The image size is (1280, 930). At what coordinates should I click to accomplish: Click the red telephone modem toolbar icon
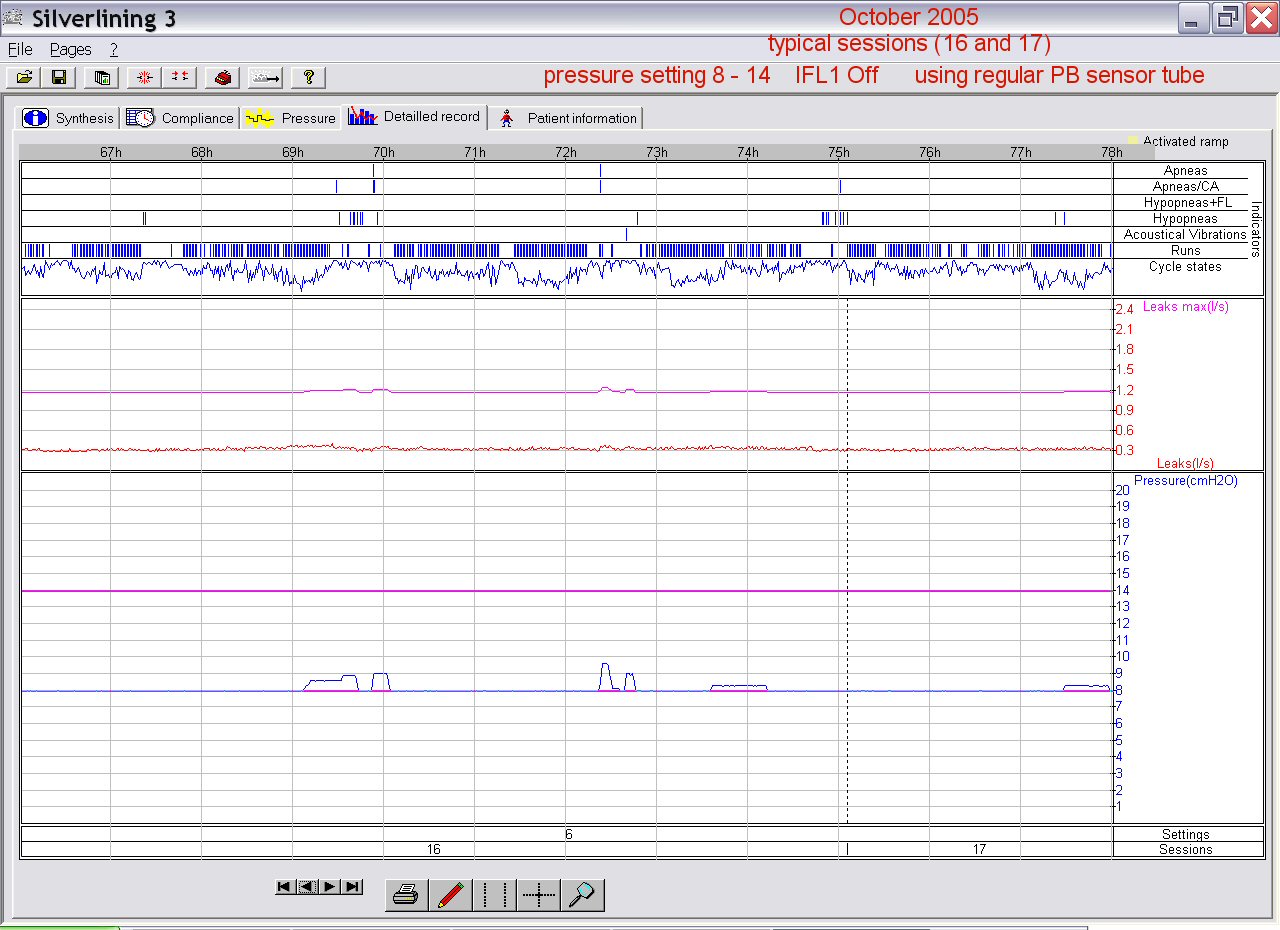click(223, 77)
